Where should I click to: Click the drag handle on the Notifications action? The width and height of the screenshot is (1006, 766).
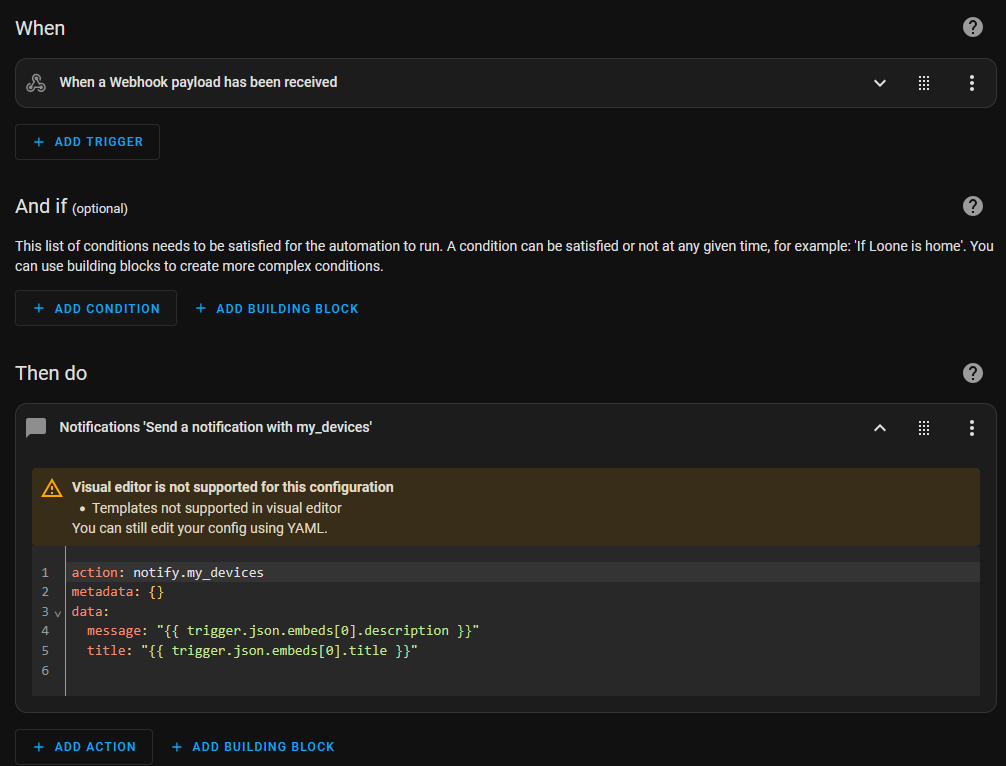pyautogui.click(x=924, y=428)
